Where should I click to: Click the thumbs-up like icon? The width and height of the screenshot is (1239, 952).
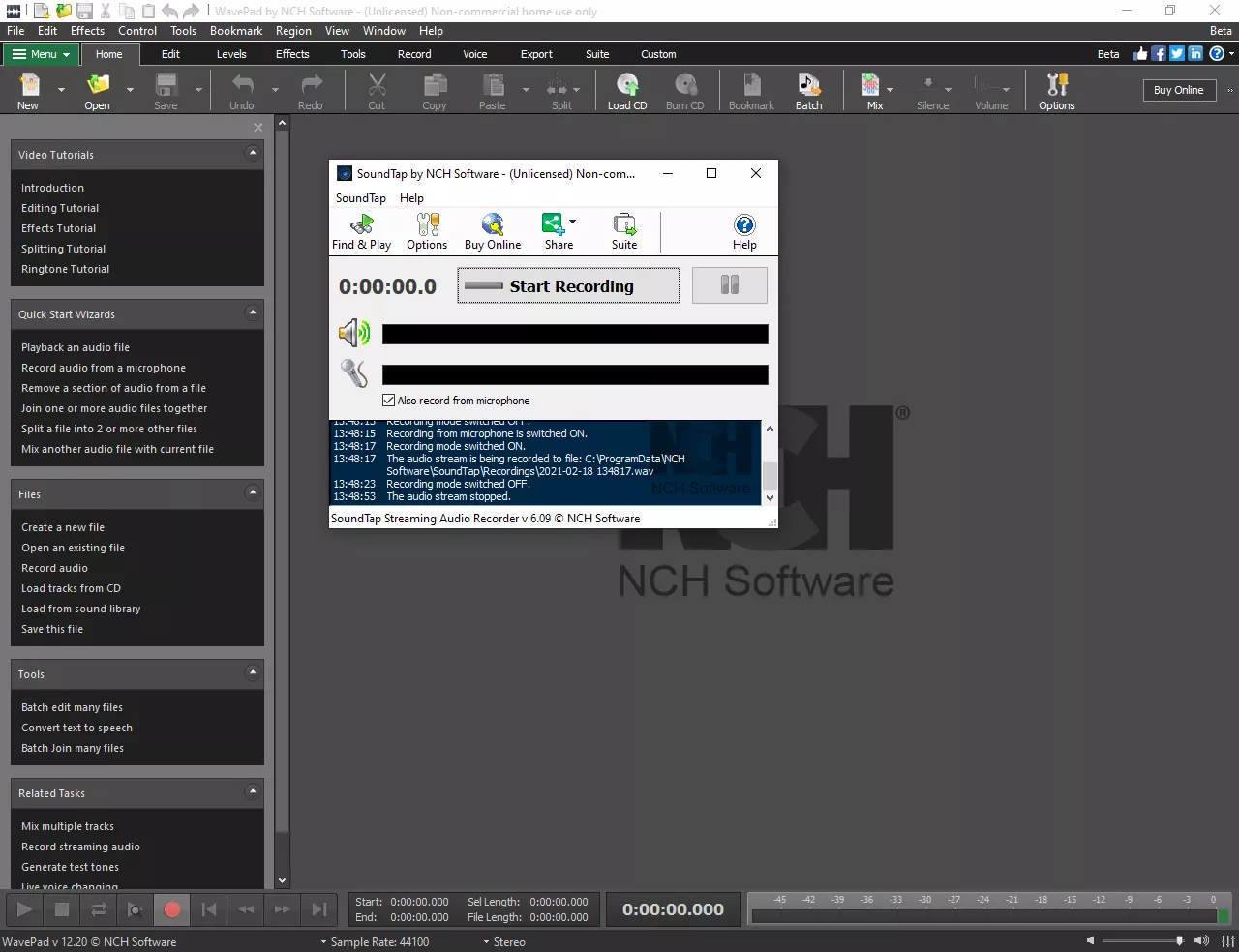(x=1140, y=54)
